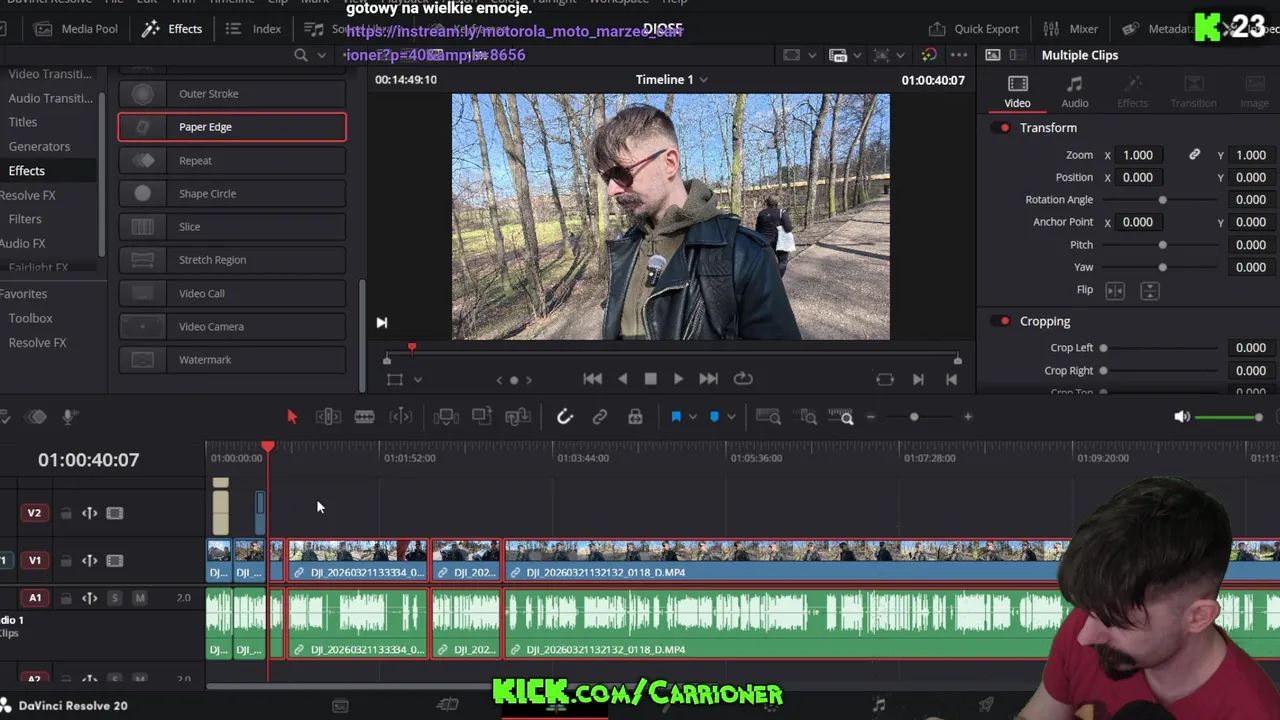Solo audio track A1

pos(114,598)
